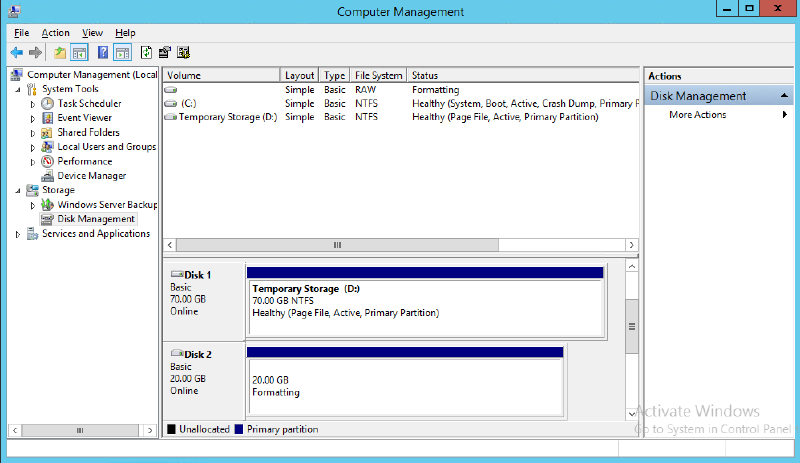The width and height of the screenshot is (800, 463).
Task: Click the Task Scheduler clock icon
Action: pyautogui.click(x=47, y=103)
